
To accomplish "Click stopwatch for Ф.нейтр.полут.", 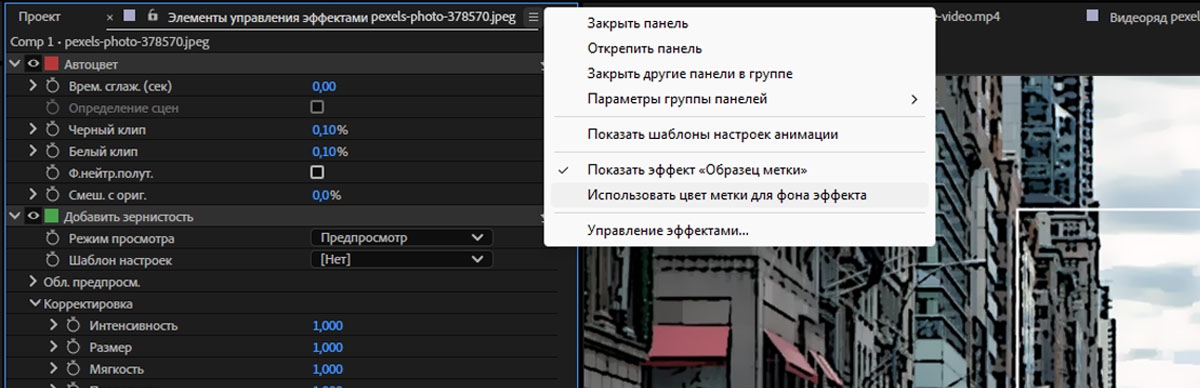I will (54, 173).
